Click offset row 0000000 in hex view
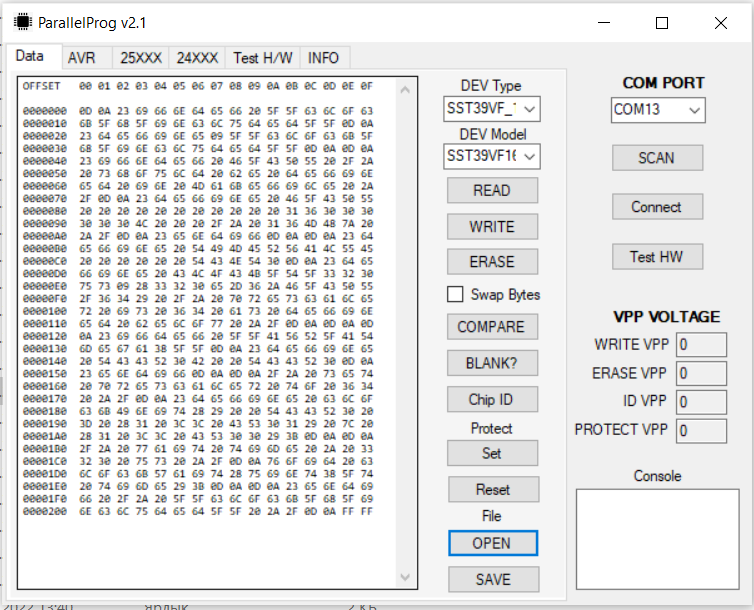Viewport: 754px width, 610px height. pyautogui.click(x=198, y=111)
